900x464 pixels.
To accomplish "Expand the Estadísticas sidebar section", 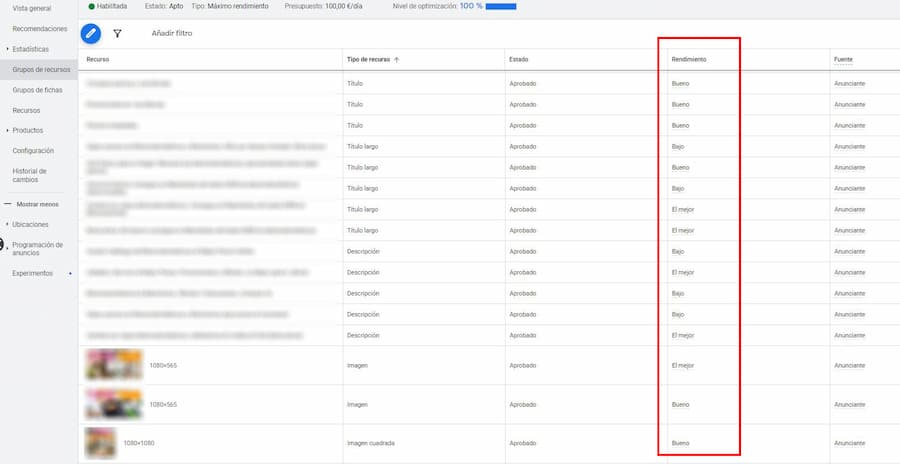I will [8, 49].
